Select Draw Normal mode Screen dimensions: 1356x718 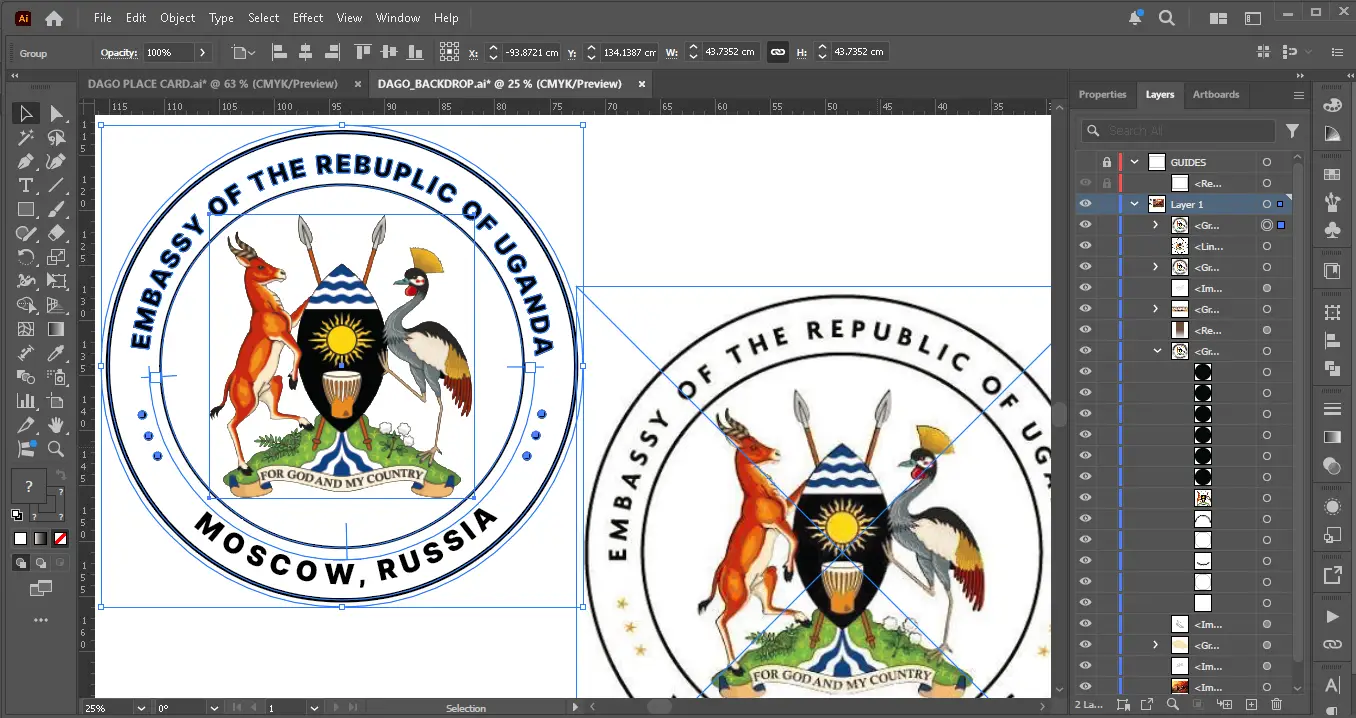[21, 563]
